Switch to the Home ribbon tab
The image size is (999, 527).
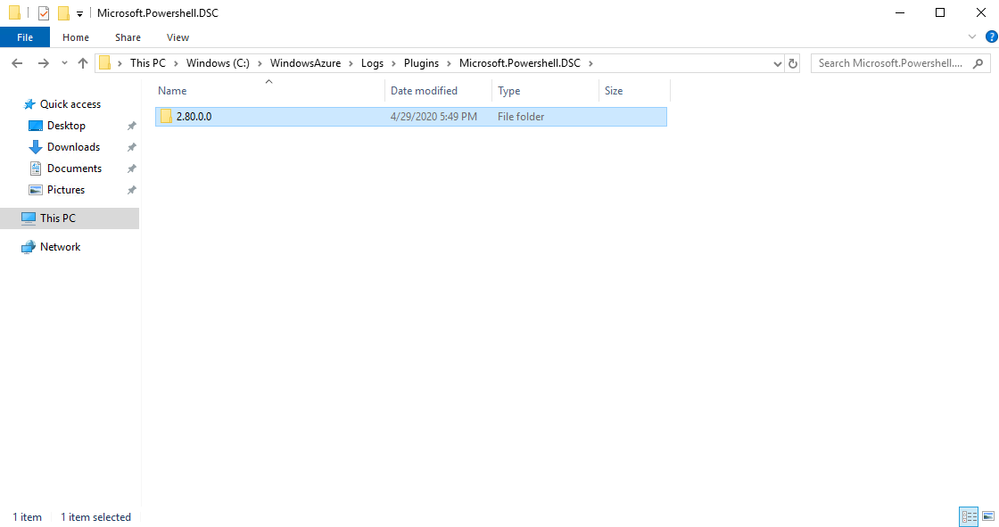point(76,38)
